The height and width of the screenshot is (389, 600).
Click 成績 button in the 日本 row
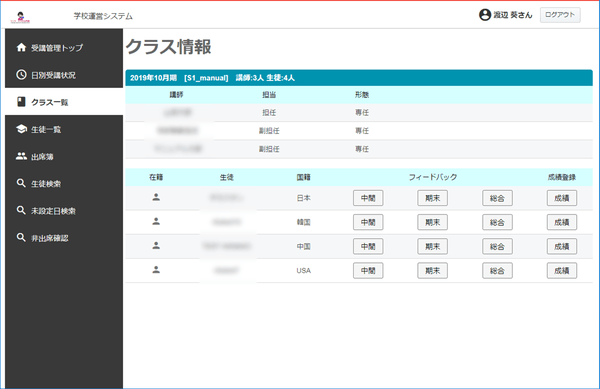coord(562,198)
